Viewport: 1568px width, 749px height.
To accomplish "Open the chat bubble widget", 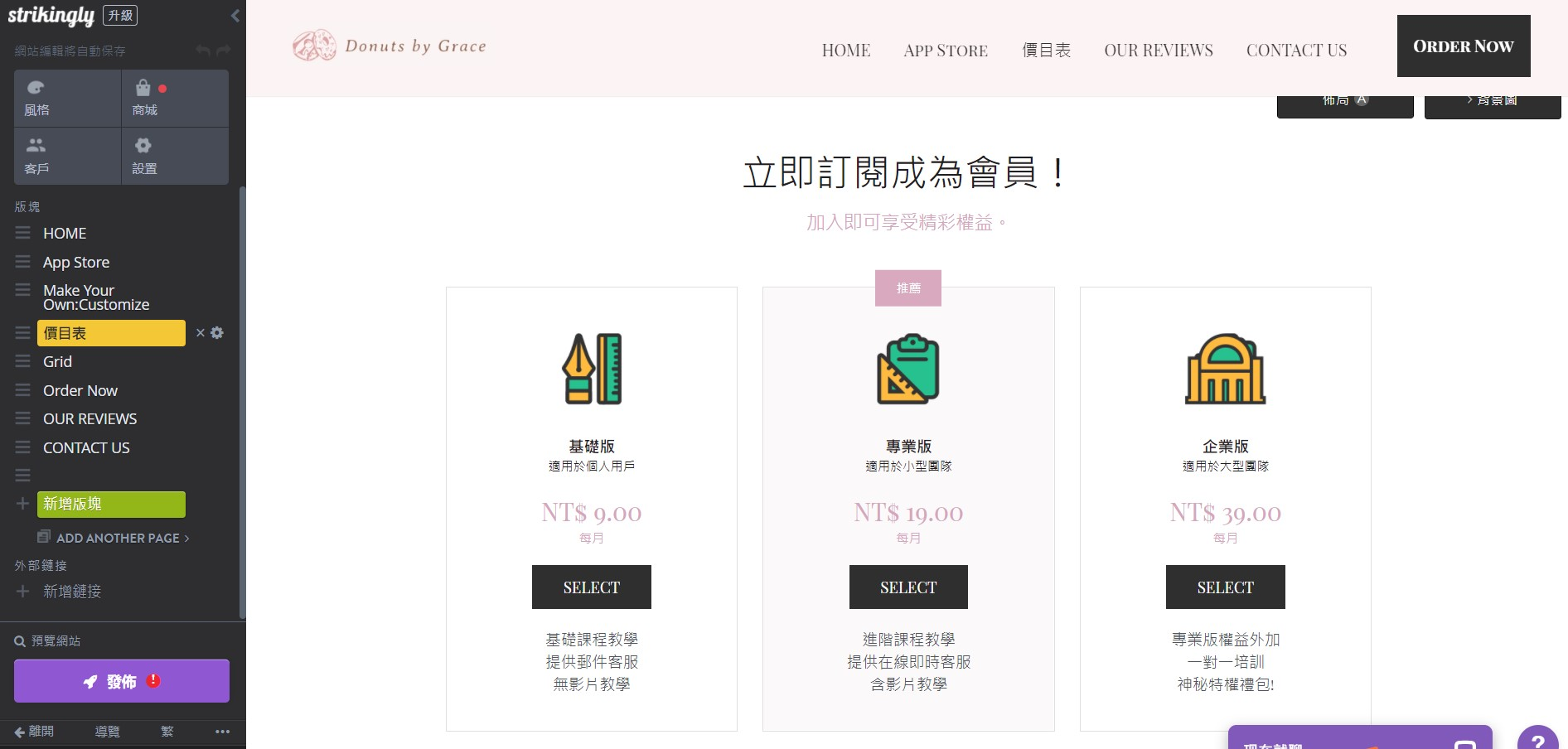I will [x=1359, y=737].
